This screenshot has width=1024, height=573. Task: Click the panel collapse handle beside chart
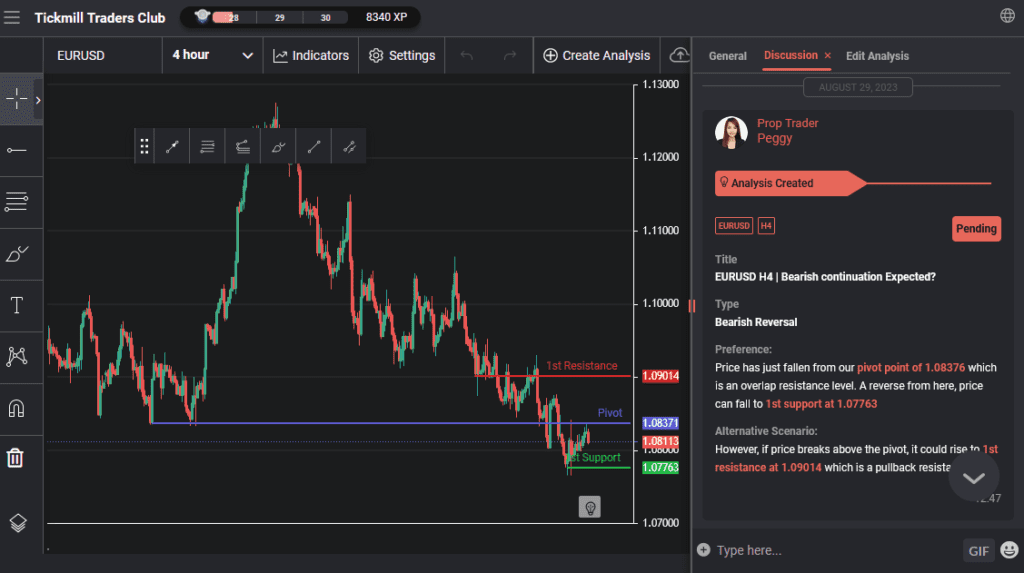[692, 305]
